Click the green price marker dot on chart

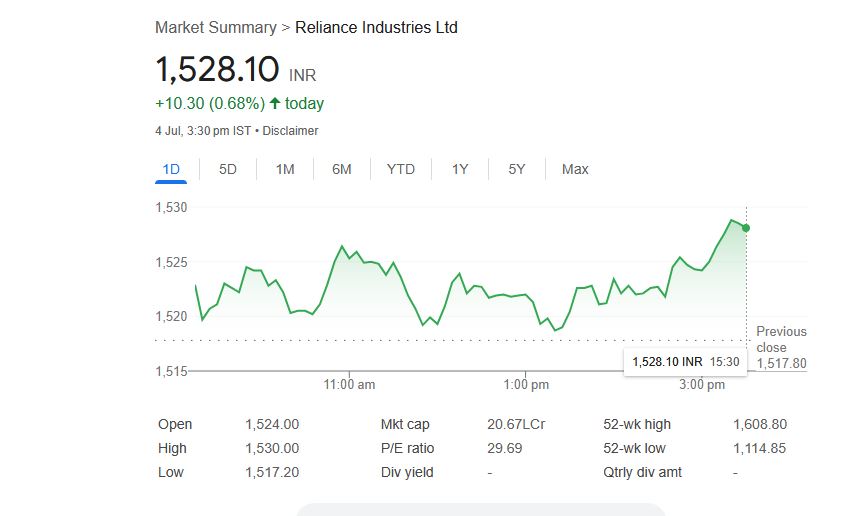(746, 228)
